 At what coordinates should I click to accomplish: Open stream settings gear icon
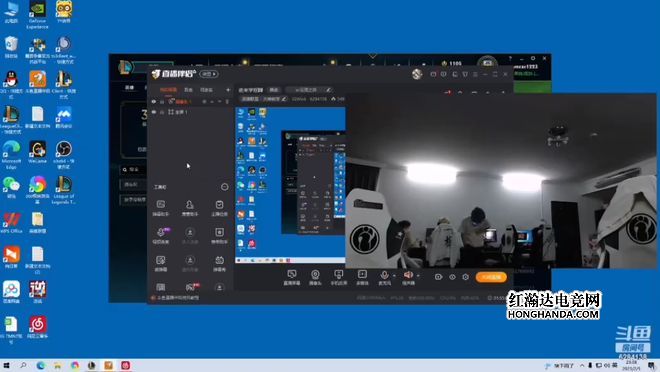point(466,277)
